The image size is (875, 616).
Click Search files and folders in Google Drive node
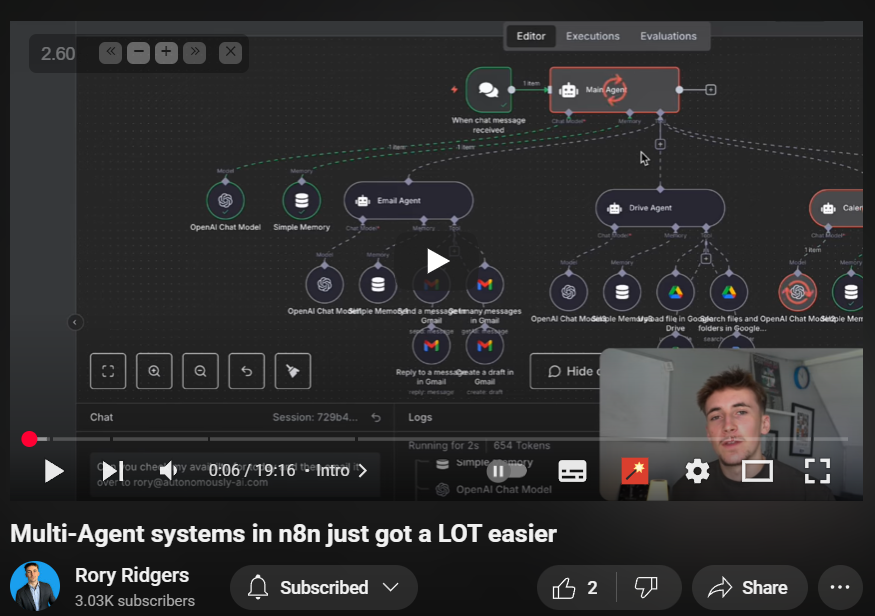coord(729,292)
